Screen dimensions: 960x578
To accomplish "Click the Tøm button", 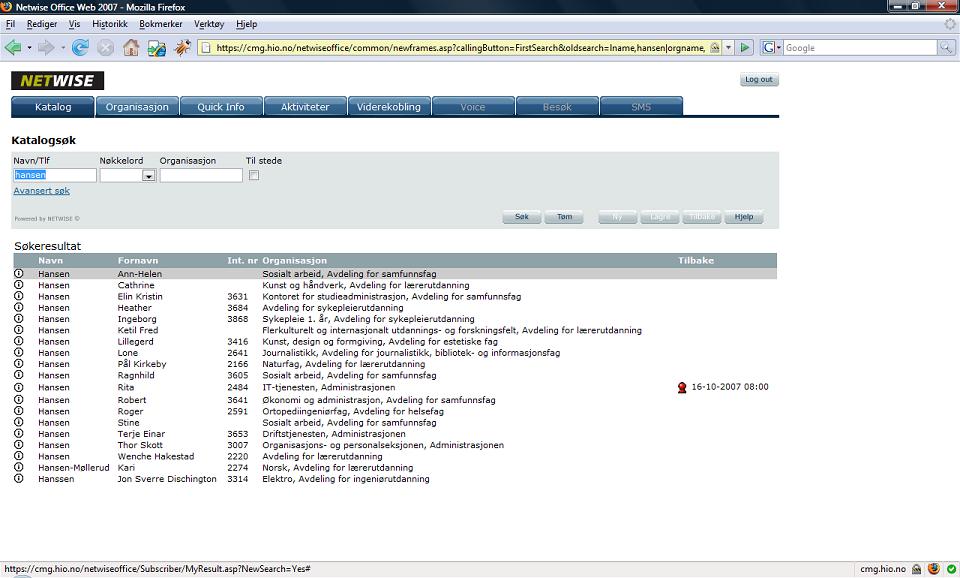I will pos(564,217).
